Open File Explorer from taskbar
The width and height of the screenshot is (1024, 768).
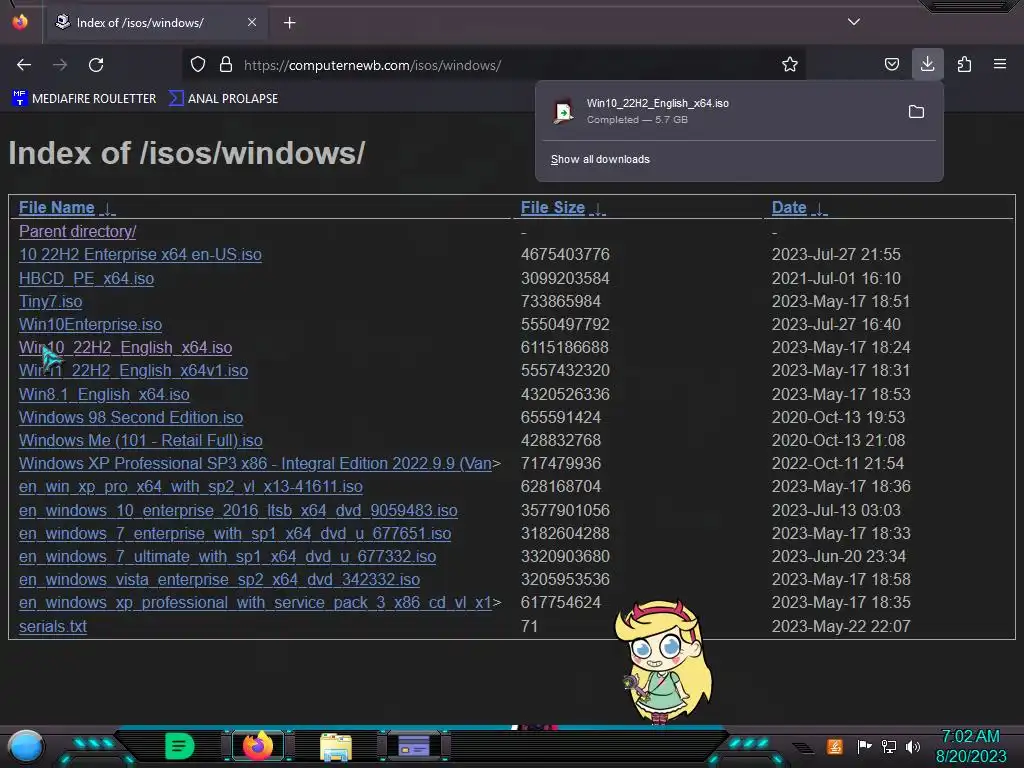(336, 747)
